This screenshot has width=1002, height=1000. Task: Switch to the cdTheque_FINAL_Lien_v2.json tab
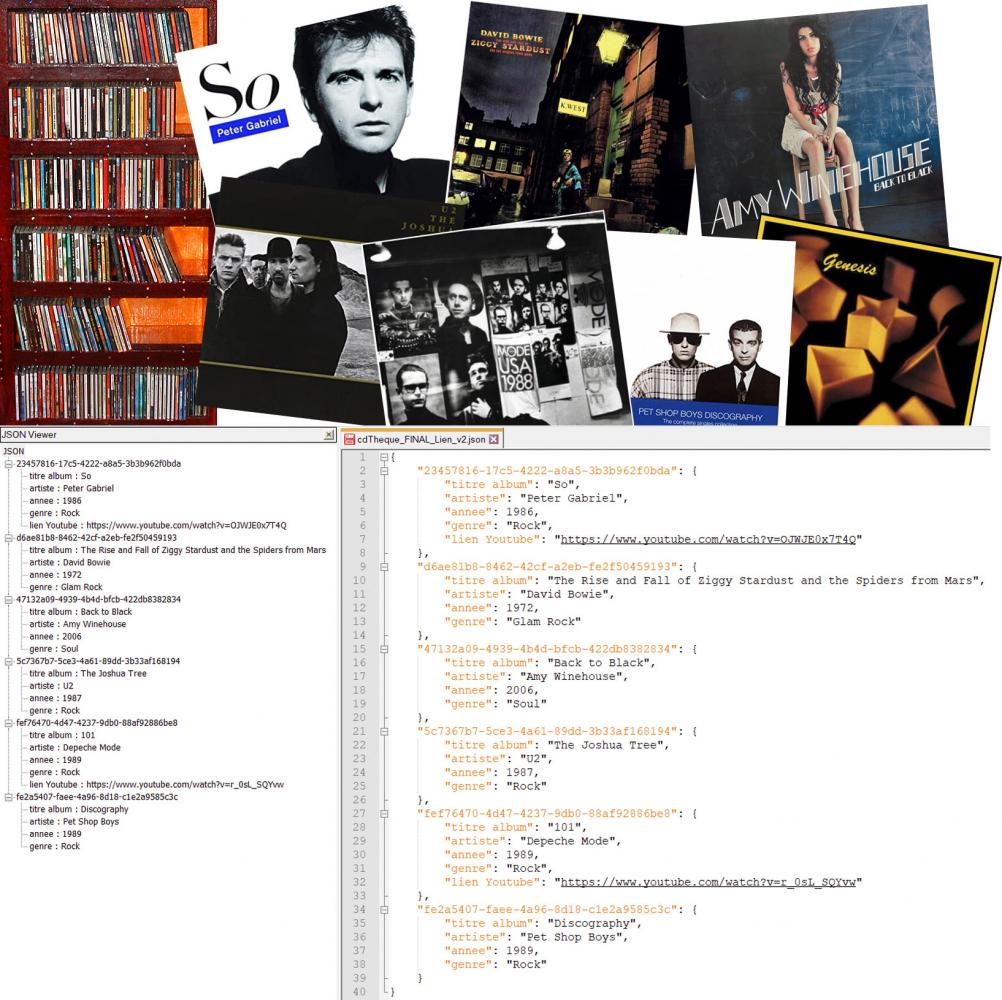(422, 439)
